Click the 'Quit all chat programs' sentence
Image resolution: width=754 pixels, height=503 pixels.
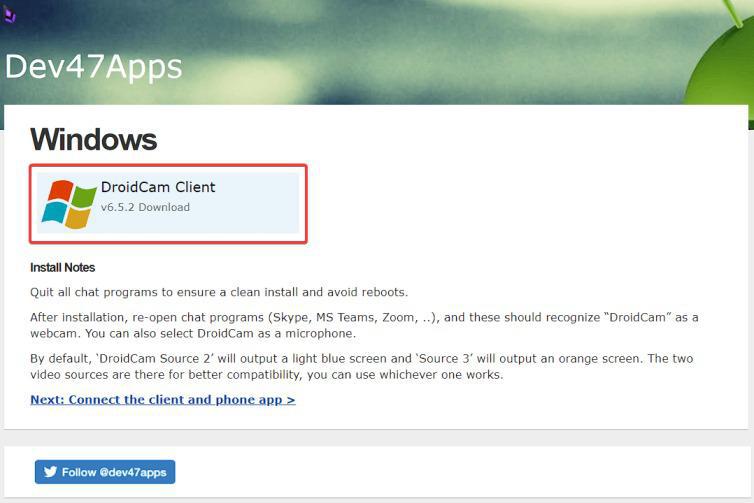pos(219,292)
